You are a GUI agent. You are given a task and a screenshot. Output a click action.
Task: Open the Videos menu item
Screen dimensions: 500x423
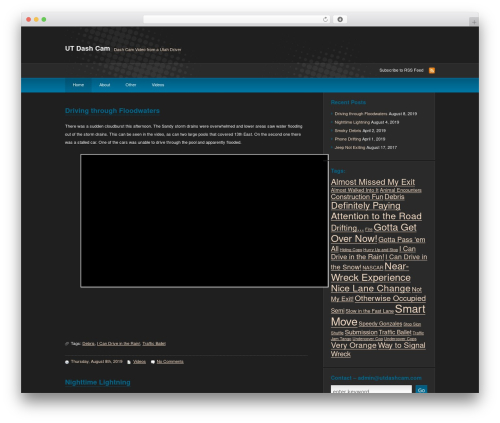(158, 85)
